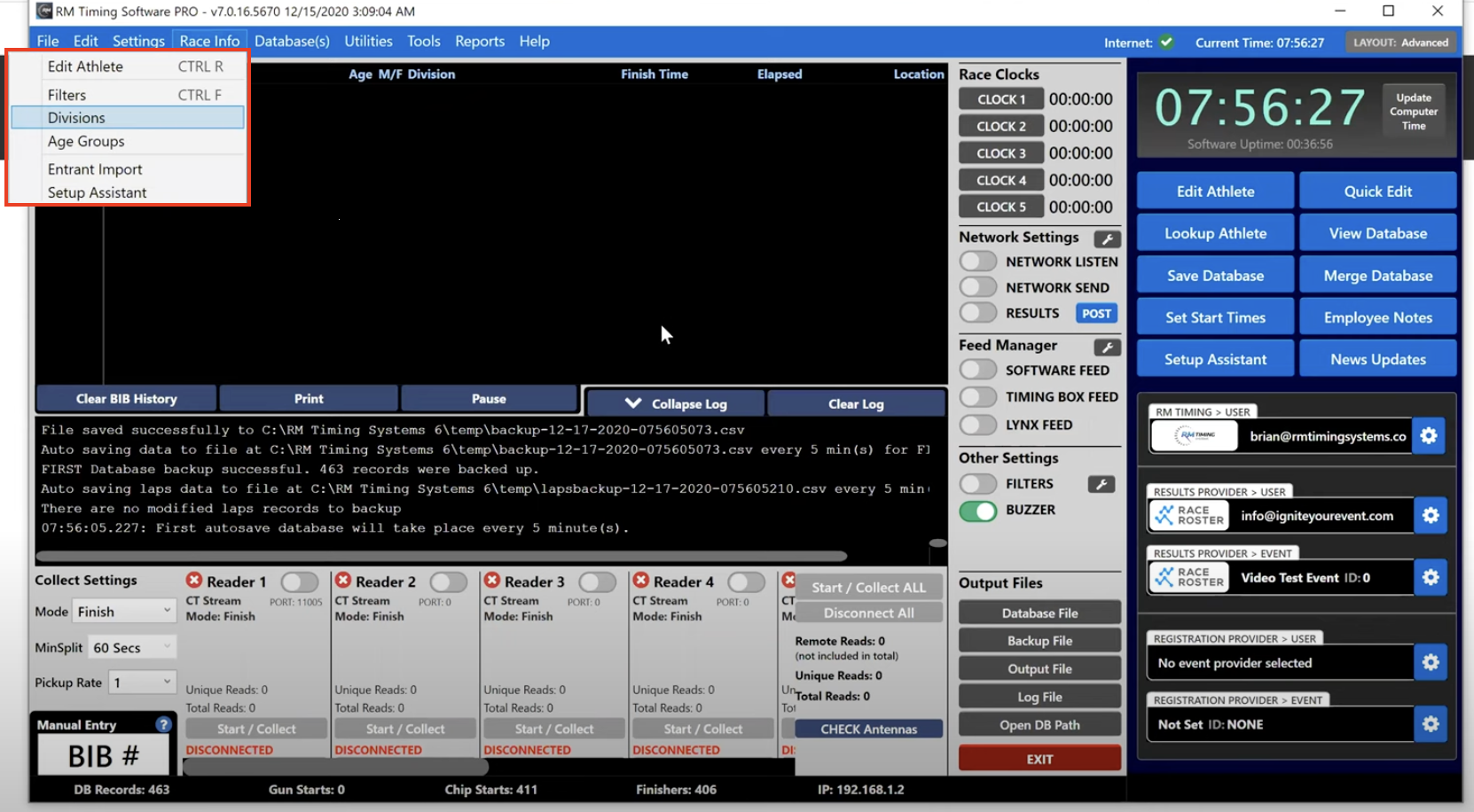Open gear for Registration Provider event
The image size is (1474, 812).
[1430, 724]
